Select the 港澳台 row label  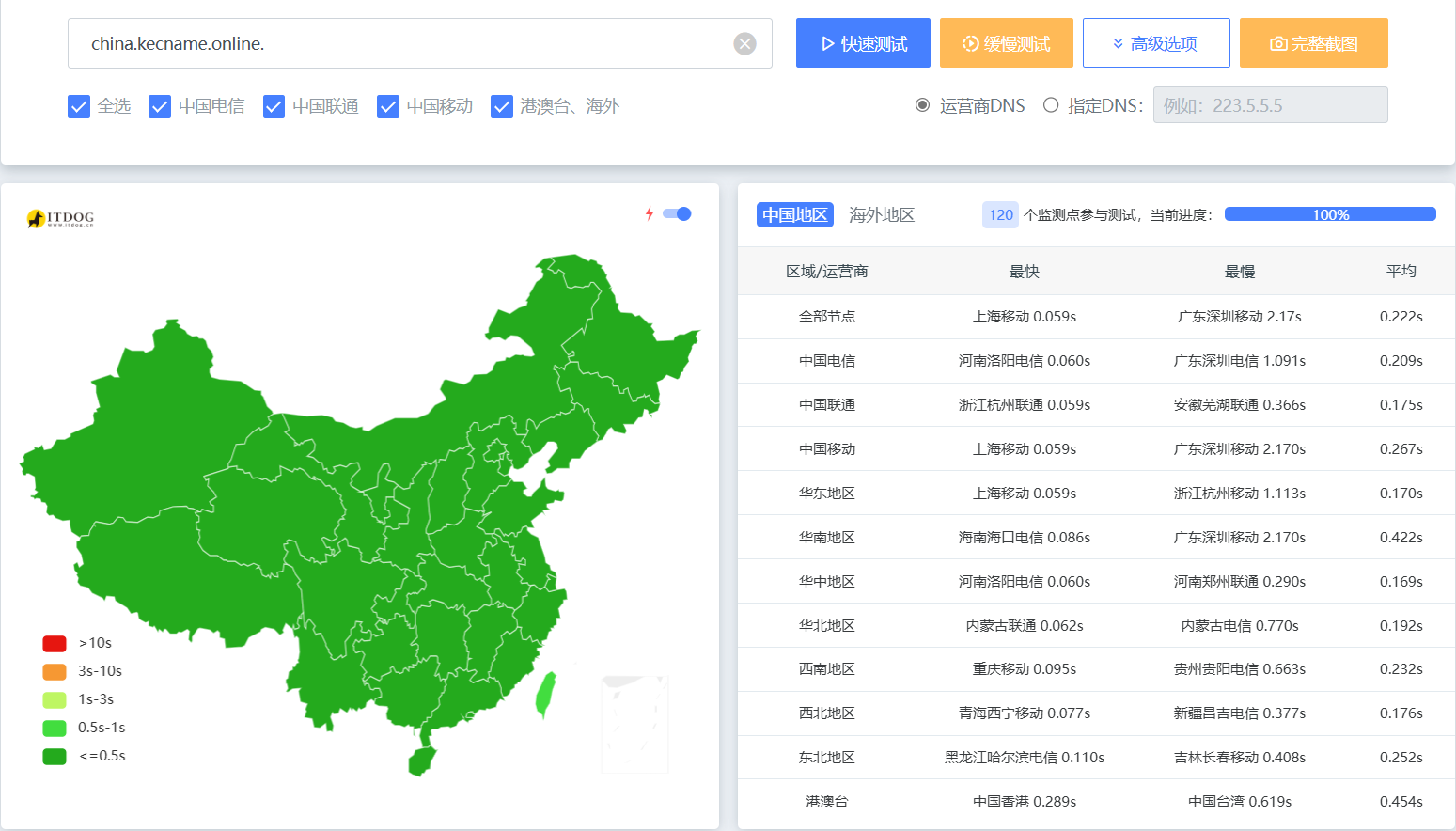[827, 802]
